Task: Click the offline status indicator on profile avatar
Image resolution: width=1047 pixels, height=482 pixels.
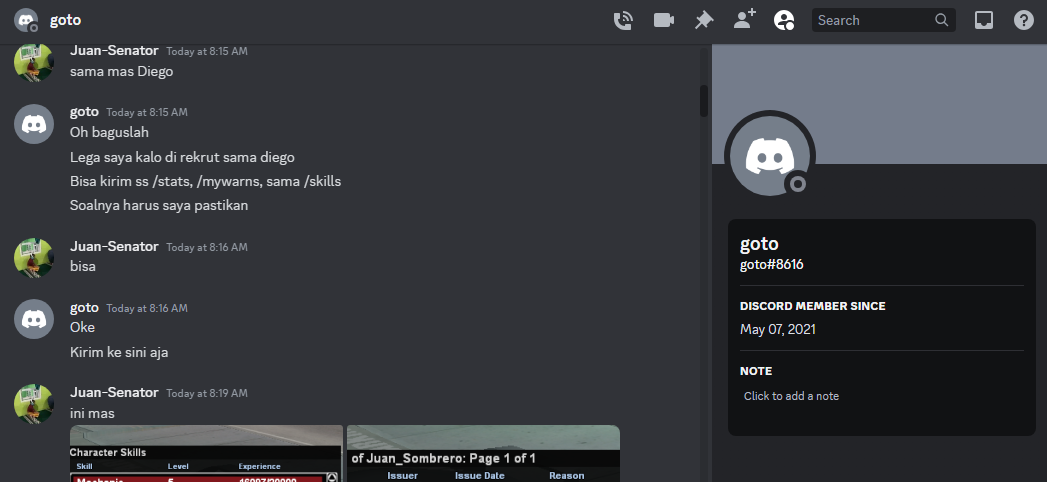Action: point(798,184)
